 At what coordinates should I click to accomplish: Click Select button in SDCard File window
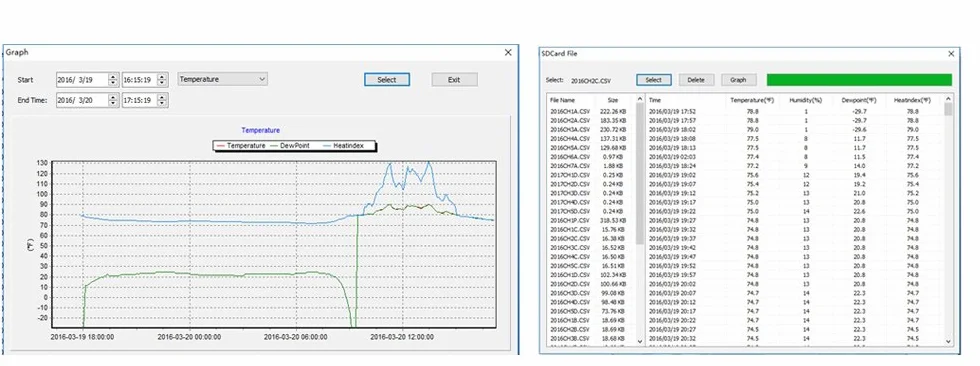coord(654,80)
